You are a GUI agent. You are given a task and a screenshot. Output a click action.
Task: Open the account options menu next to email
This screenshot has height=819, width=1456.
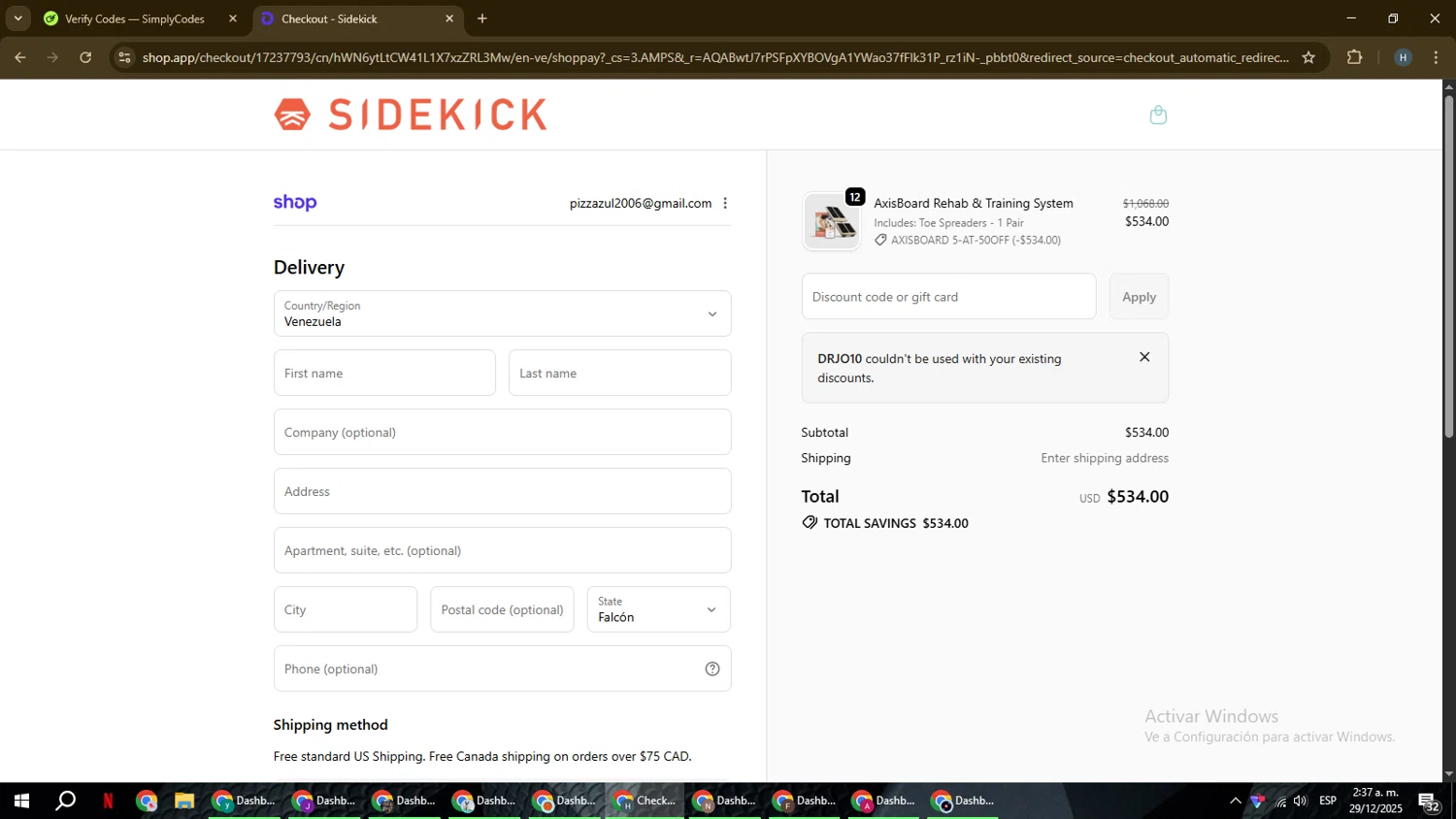point(725,203)
